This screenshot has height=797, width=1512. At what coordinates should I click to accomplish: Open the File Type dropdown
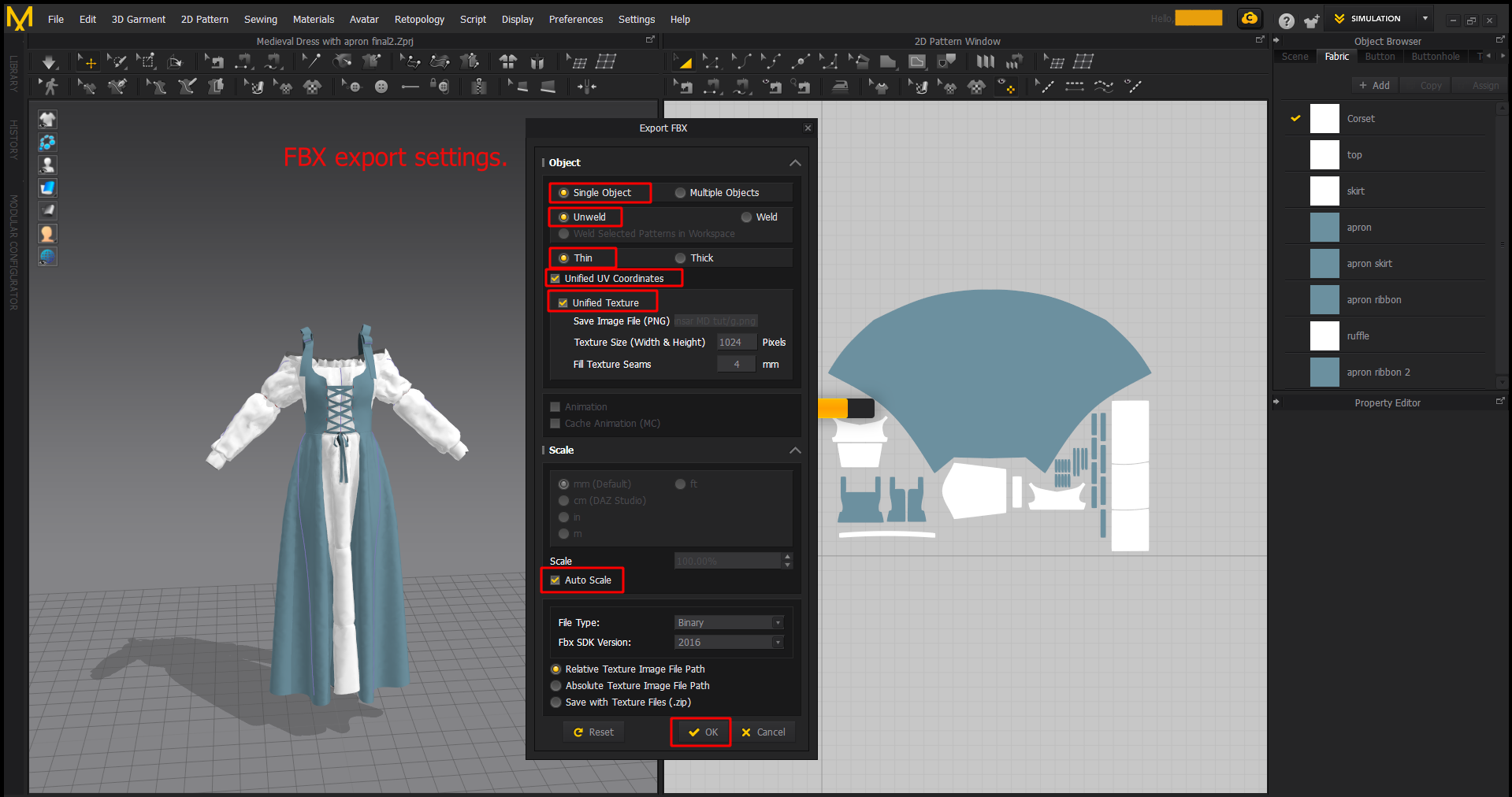pos(728,623)
